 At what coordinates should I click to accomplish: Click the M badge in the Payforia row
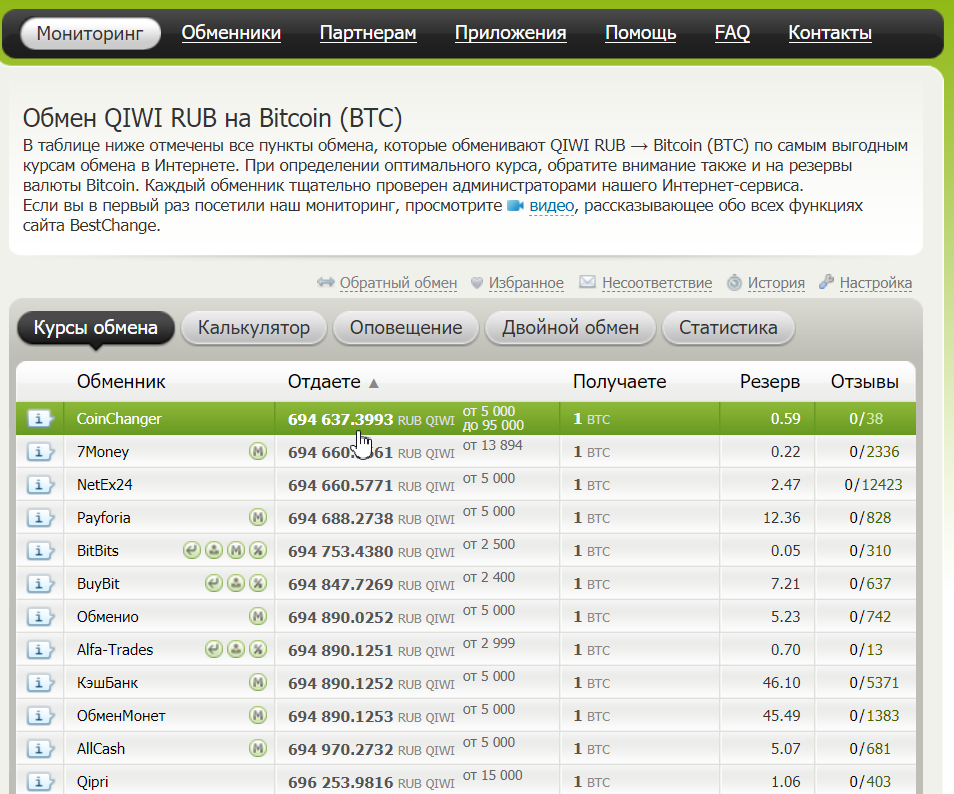coord(258,518)
